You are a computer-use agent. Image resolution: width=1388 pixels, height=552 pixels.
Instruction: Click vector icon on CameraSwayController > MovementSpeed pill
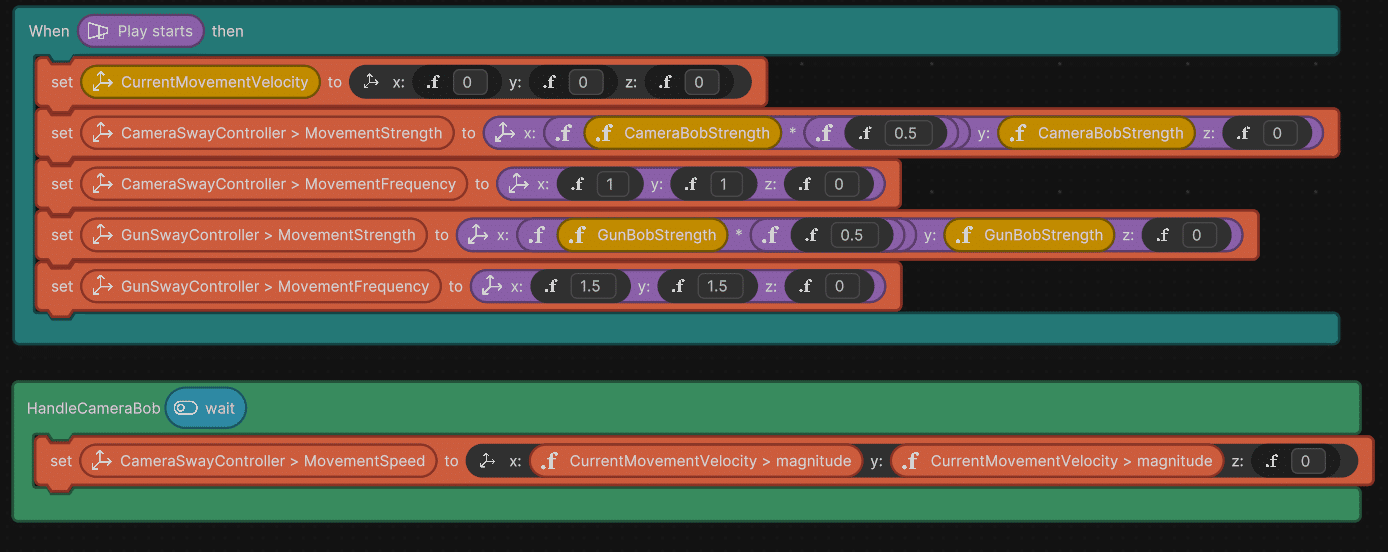tap(101, 461)
